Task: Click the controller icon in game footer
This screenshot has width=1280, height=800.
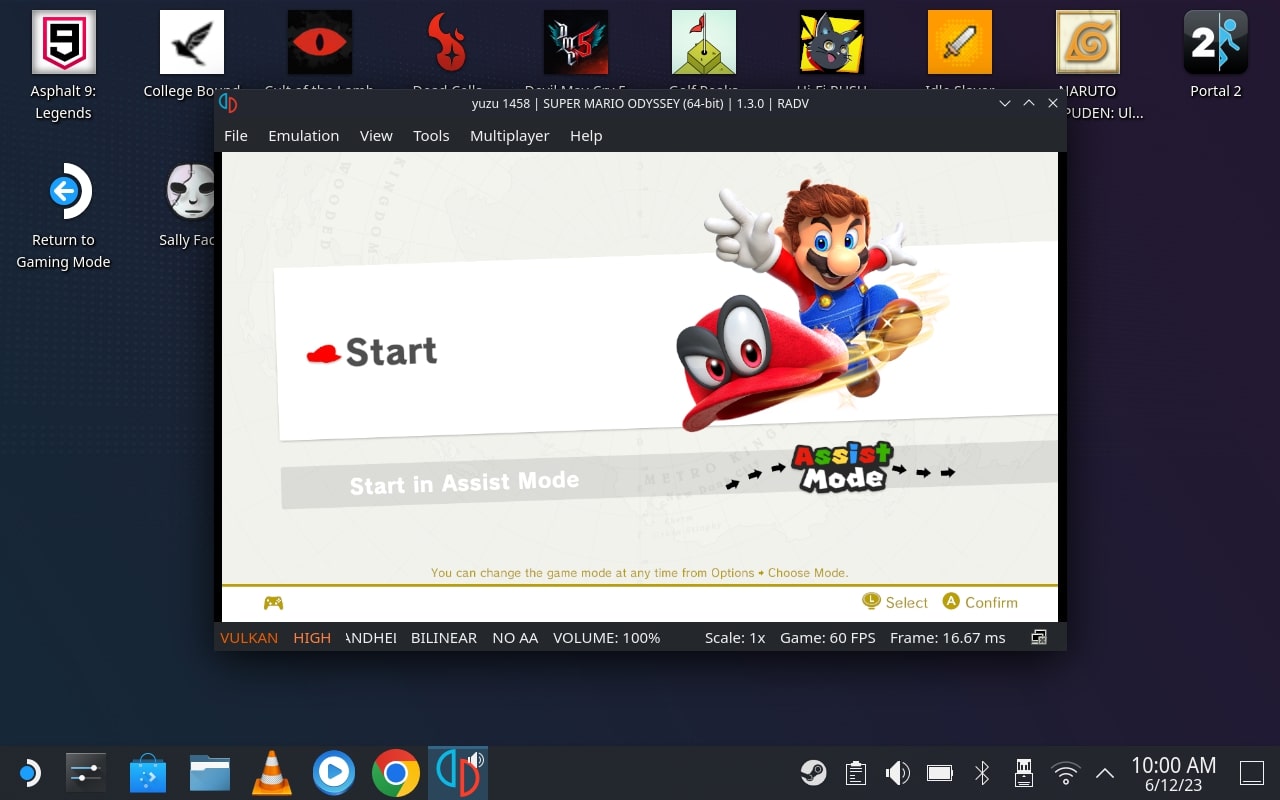Action: (x=273, y=603)
